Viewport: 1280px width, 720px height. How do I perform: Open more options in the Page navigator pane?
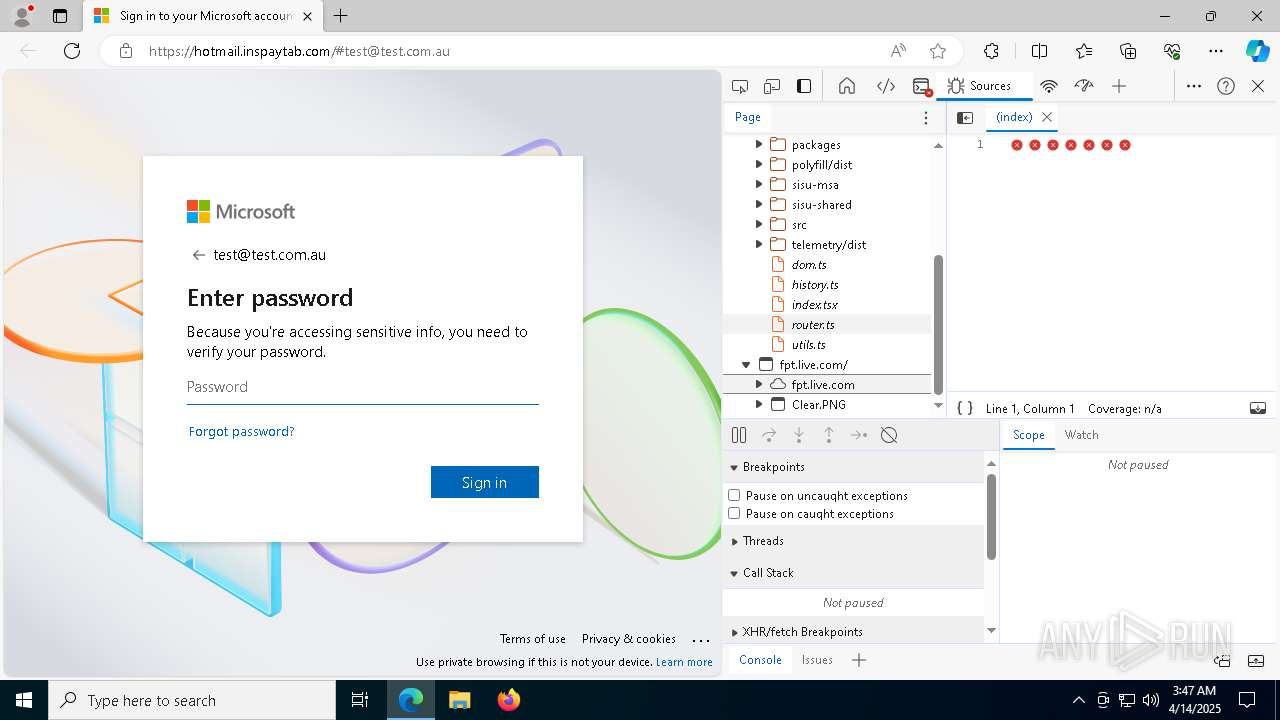(926, 117)
